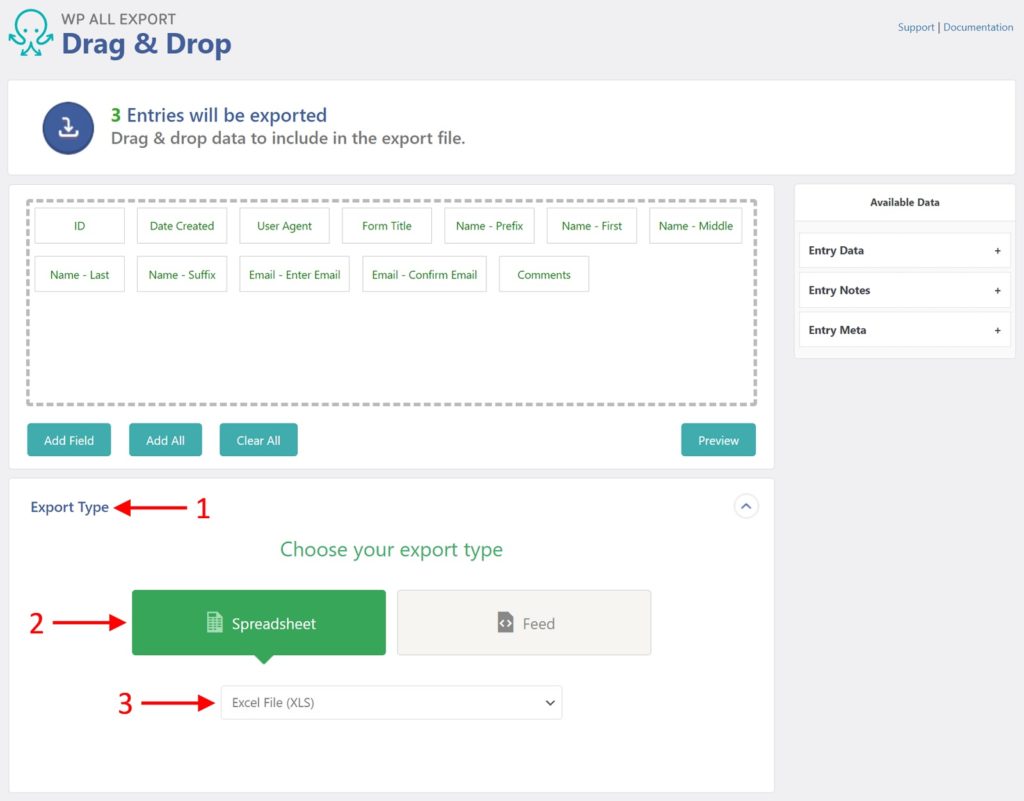
Task: Open the Support link
Action: [916, 27]
